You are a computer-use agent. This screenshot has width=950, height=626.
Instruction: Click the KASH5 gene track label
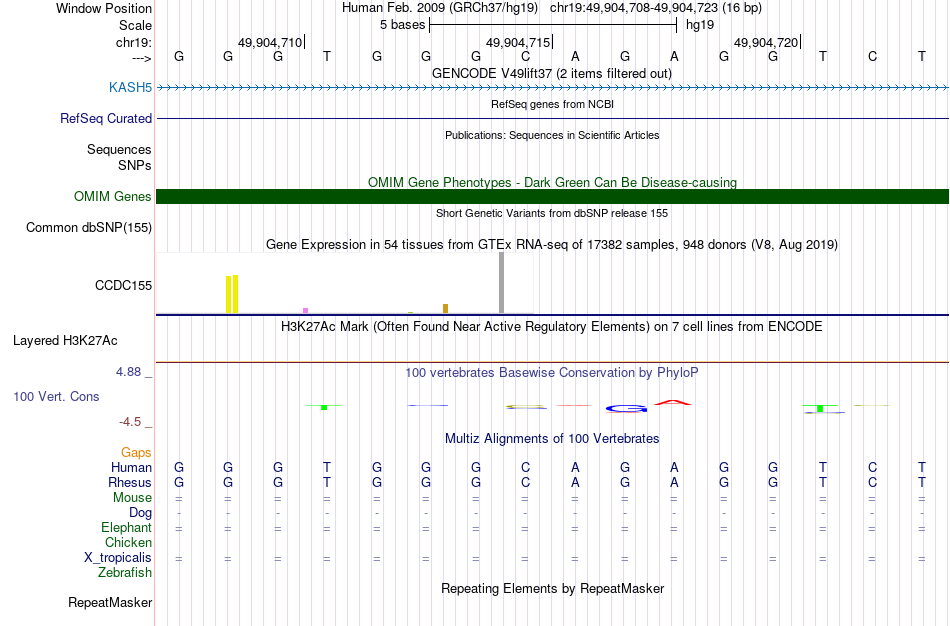coord(130,87)
